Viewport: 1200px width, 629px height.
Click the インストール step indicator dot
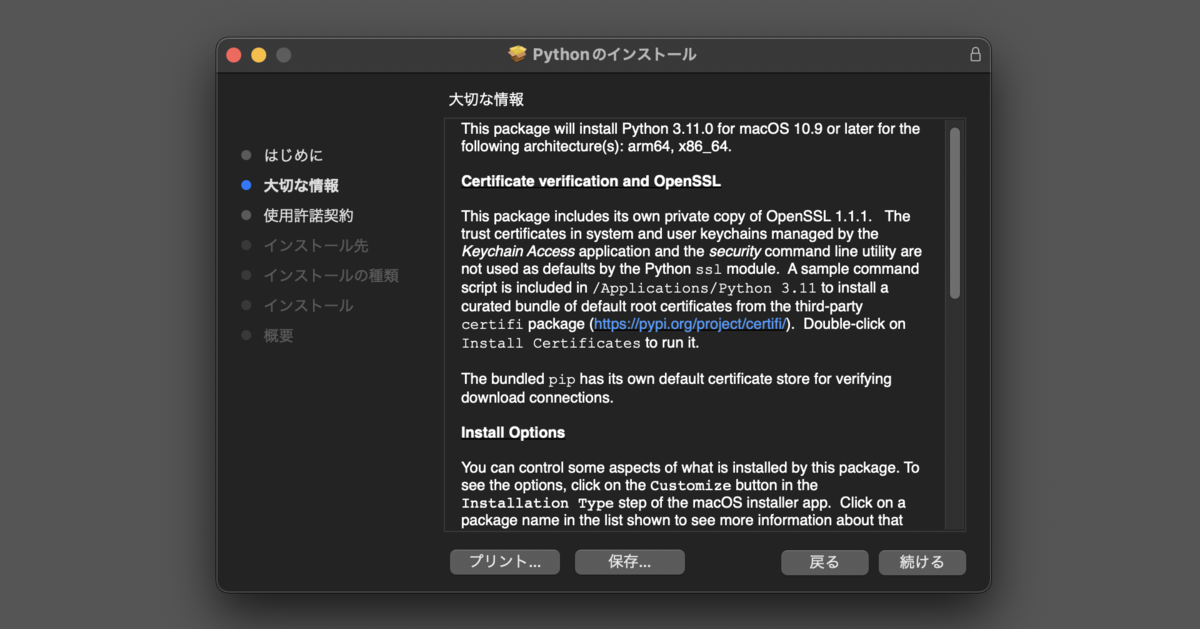[x=245, y=305]
